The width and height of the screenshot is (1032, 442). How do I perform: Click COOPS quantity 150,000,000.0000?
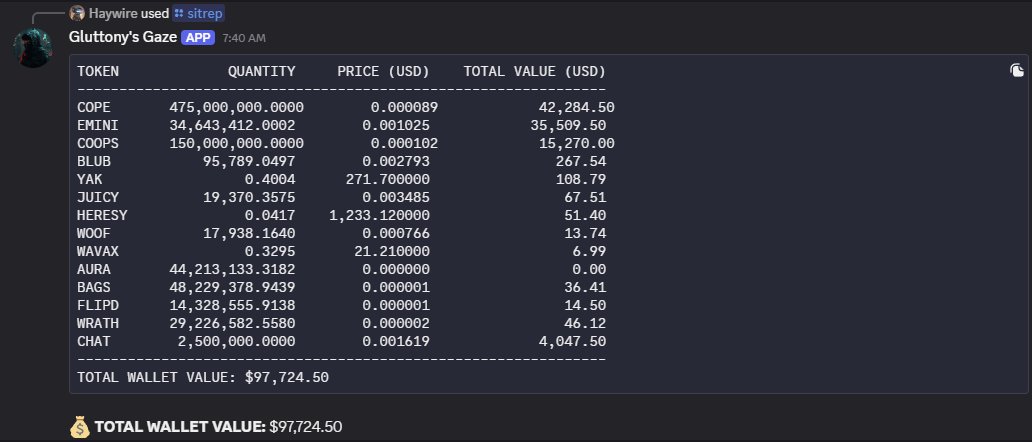236,143
